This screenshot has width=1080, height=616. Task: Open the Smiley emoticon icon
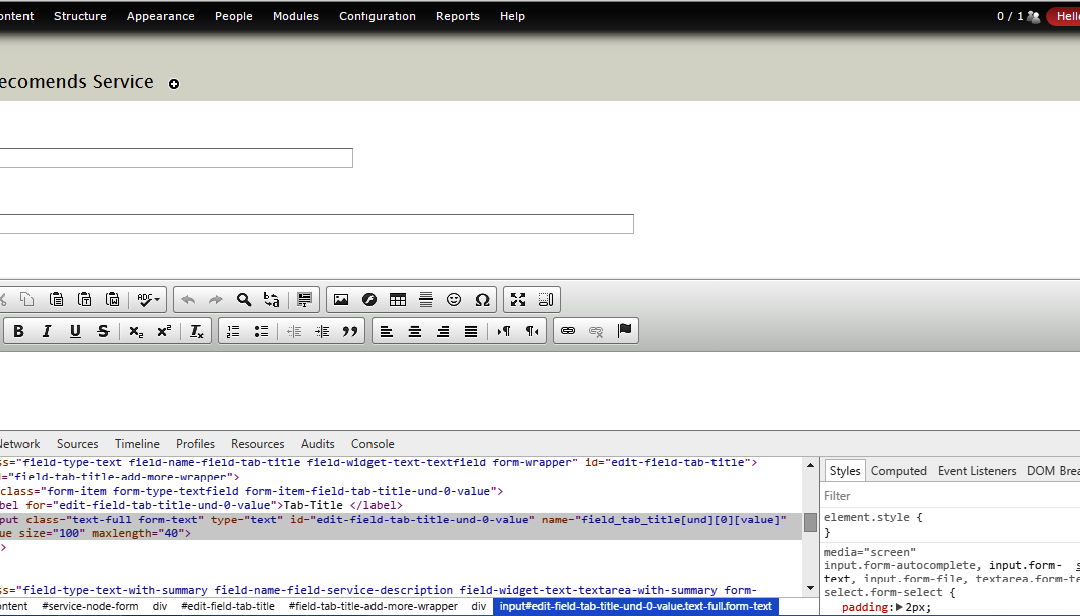454,299
